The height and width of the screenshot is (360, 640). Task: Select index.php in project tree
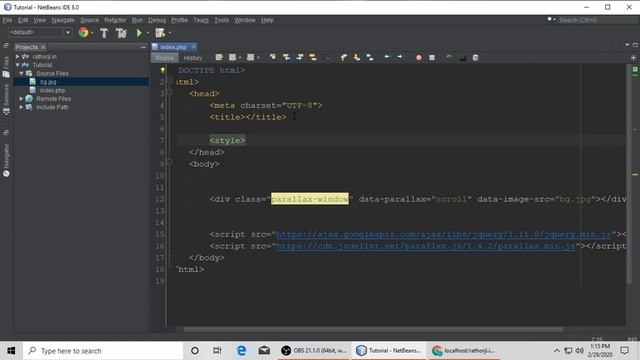(x=52, y=90)
